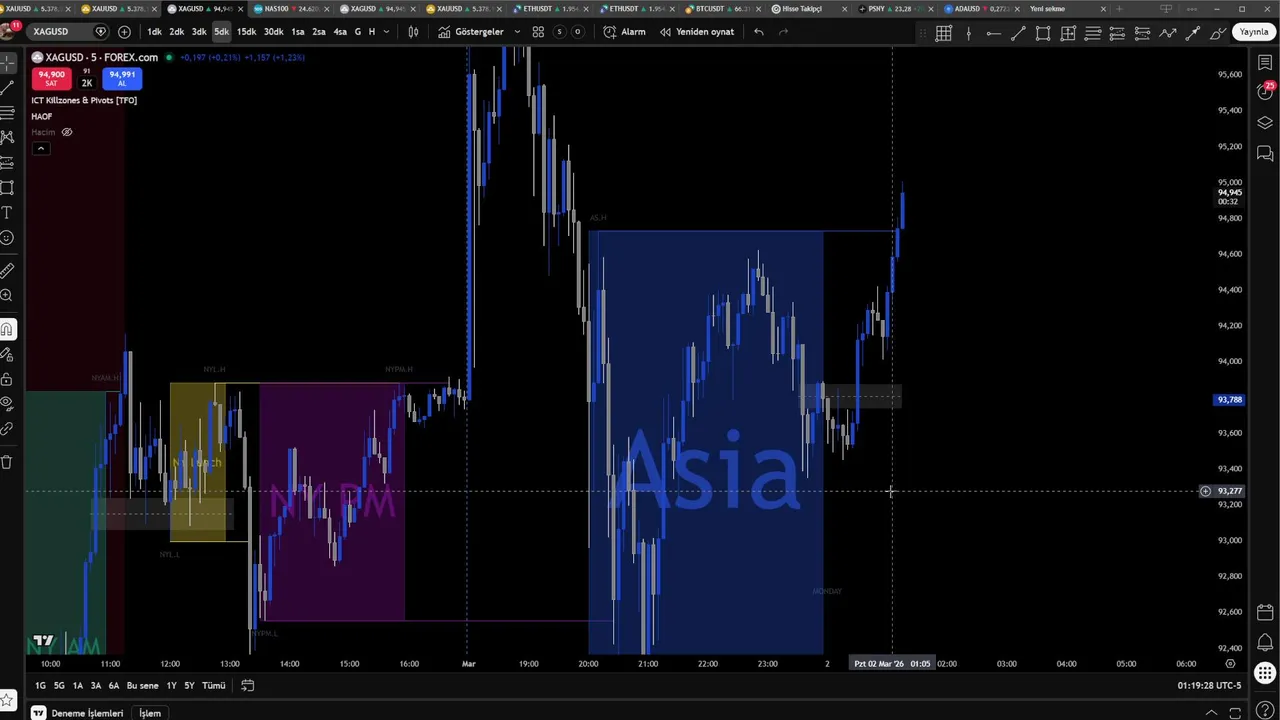Open the layout grid selector icon

[x=538, y=32]
